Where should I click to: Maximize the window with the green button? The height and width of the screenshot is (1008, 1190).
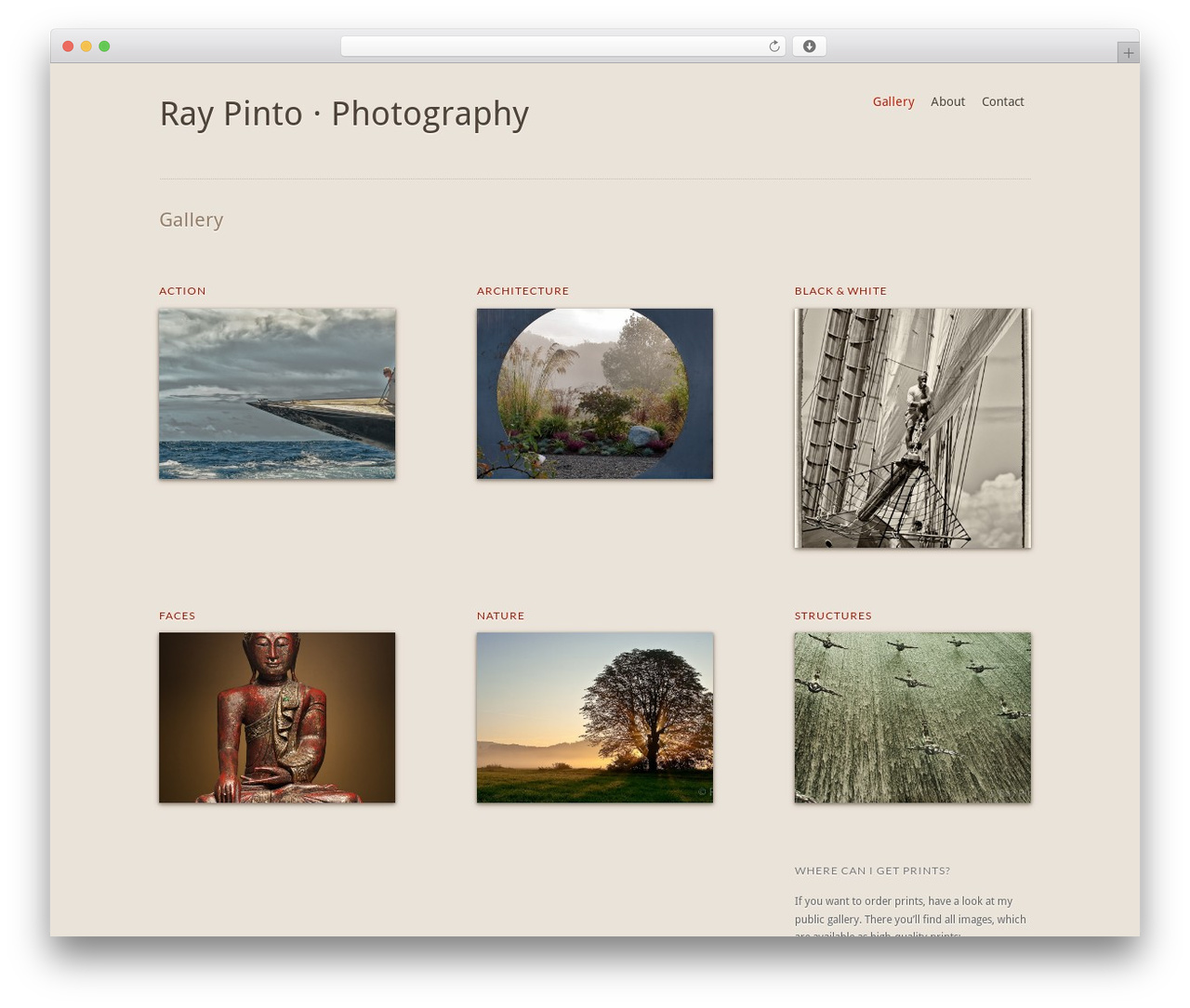point(104,46)
